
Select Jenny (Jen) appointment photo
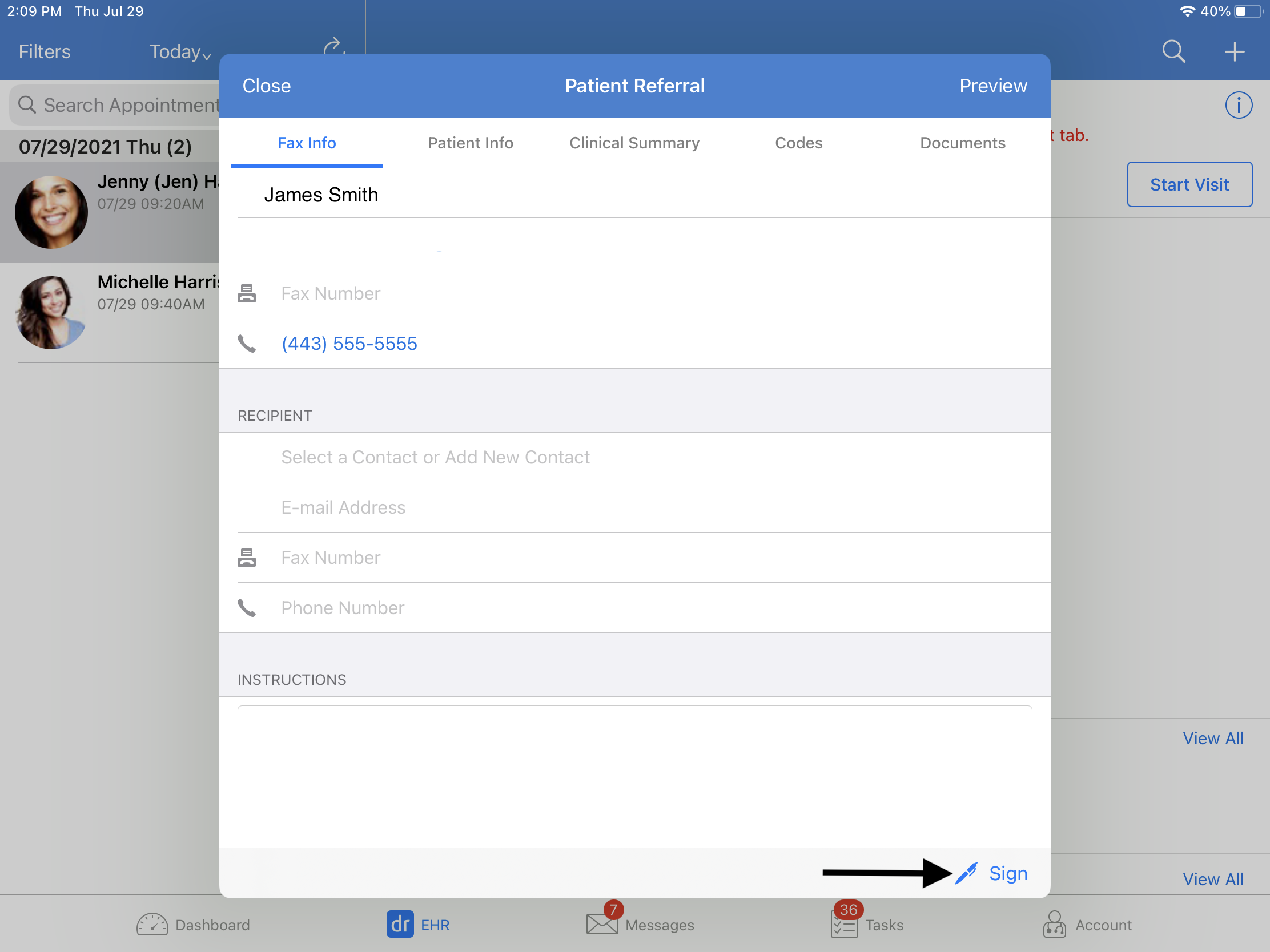pos(51,212)
